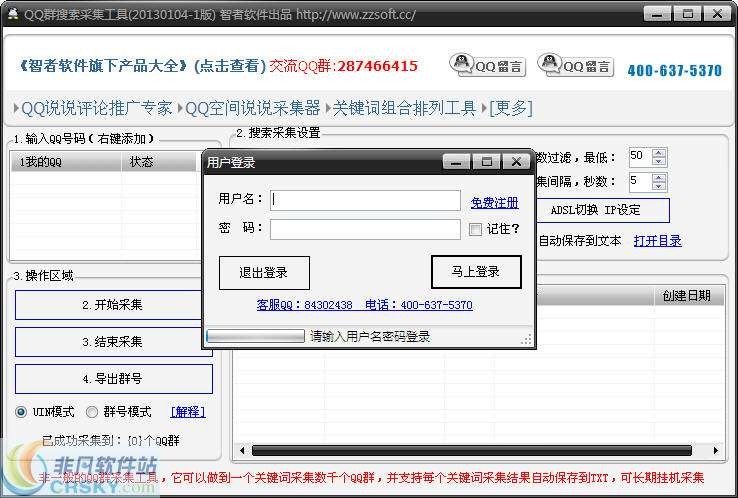Minimize the 用户登录 dialog
Image resolution: width=738 pixels, height=498 pixels.
pyautogui.click(x=456, y=162)
